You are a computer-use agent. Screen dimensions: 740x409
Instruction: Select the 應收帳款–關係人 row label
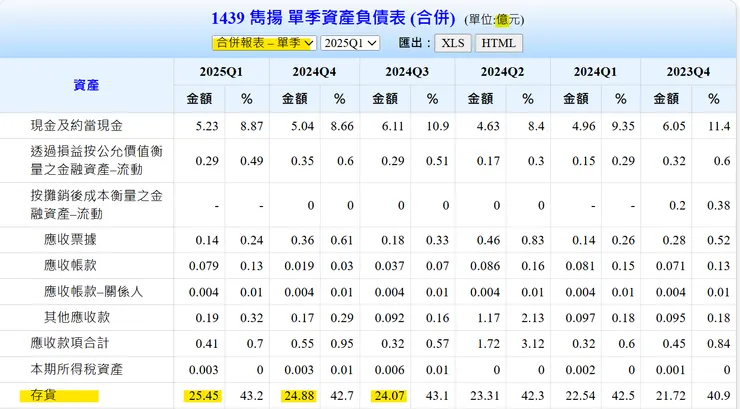click(x=93, y=292)
